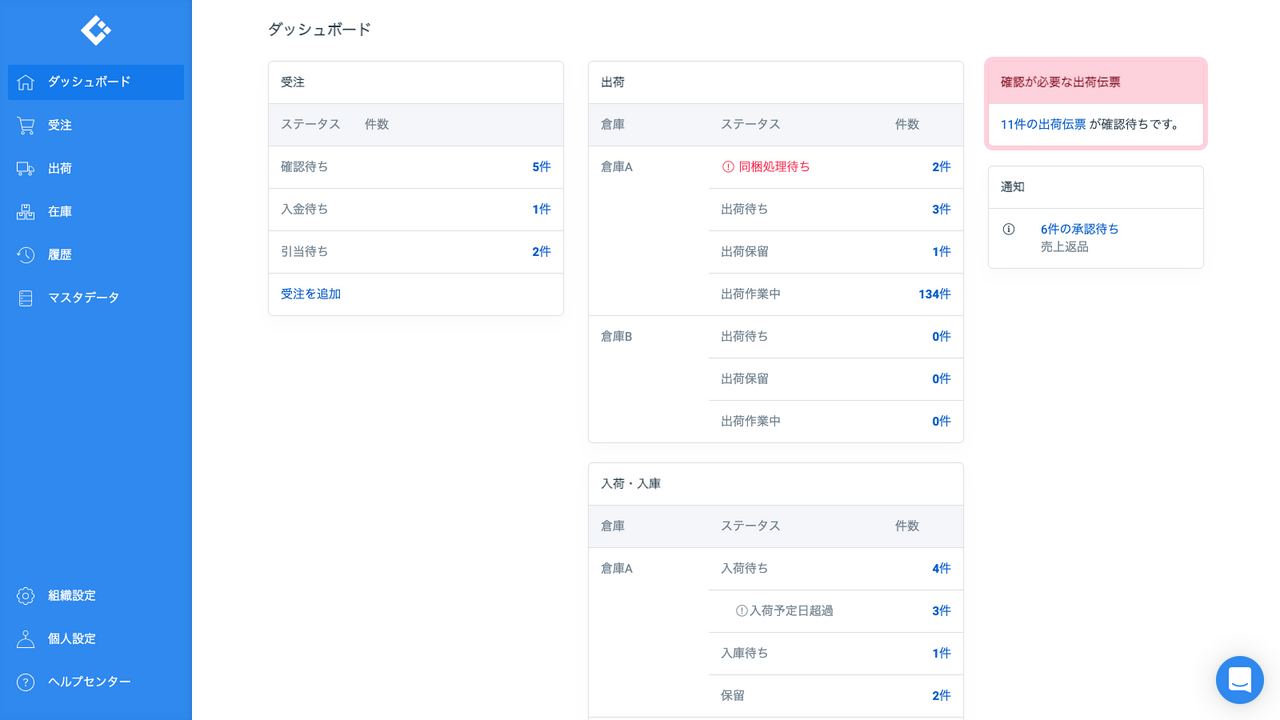Viewport: 1280px width, 720px height.
Task: Click the 6件の承認待ち notification link
Action: 1081,228
